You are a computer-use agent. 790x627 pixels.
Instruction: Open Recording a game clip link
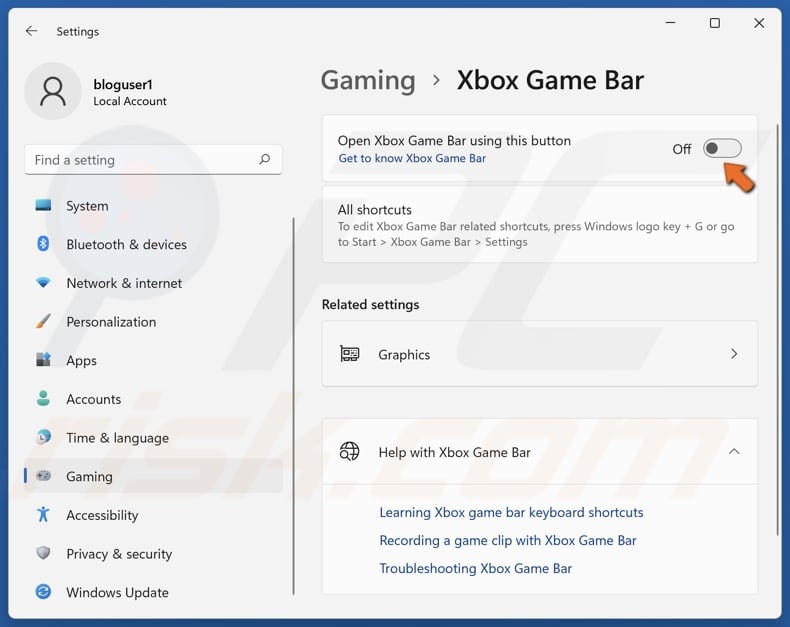(x=507, y=540)
